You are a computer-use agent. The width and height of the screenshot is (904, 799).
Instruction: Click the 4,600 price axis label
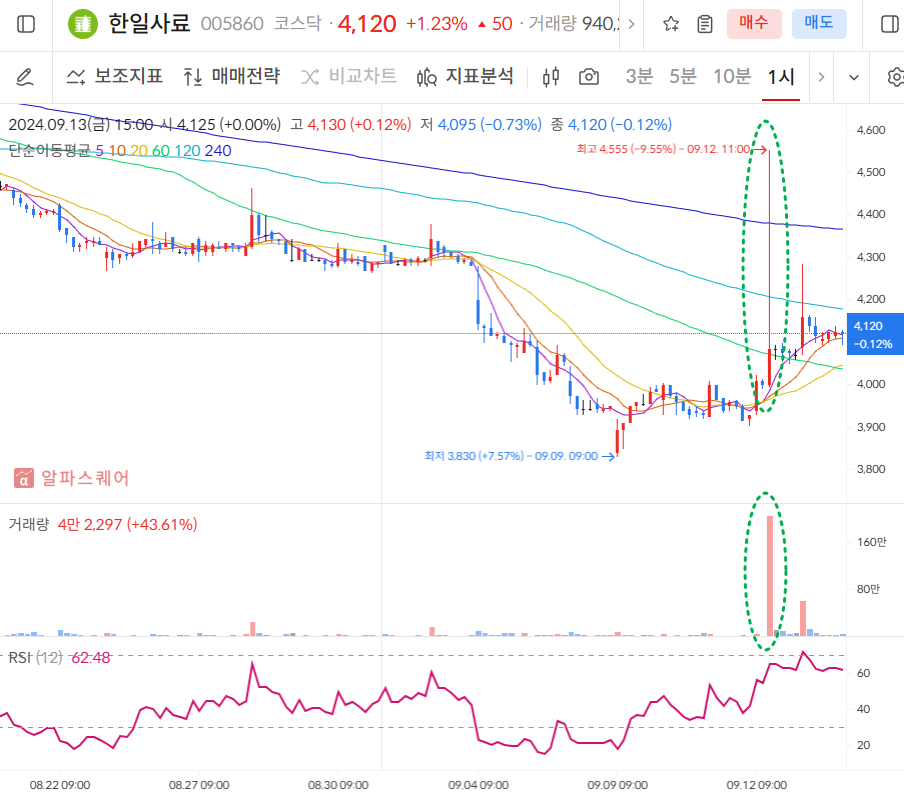[x=871, y=130]
